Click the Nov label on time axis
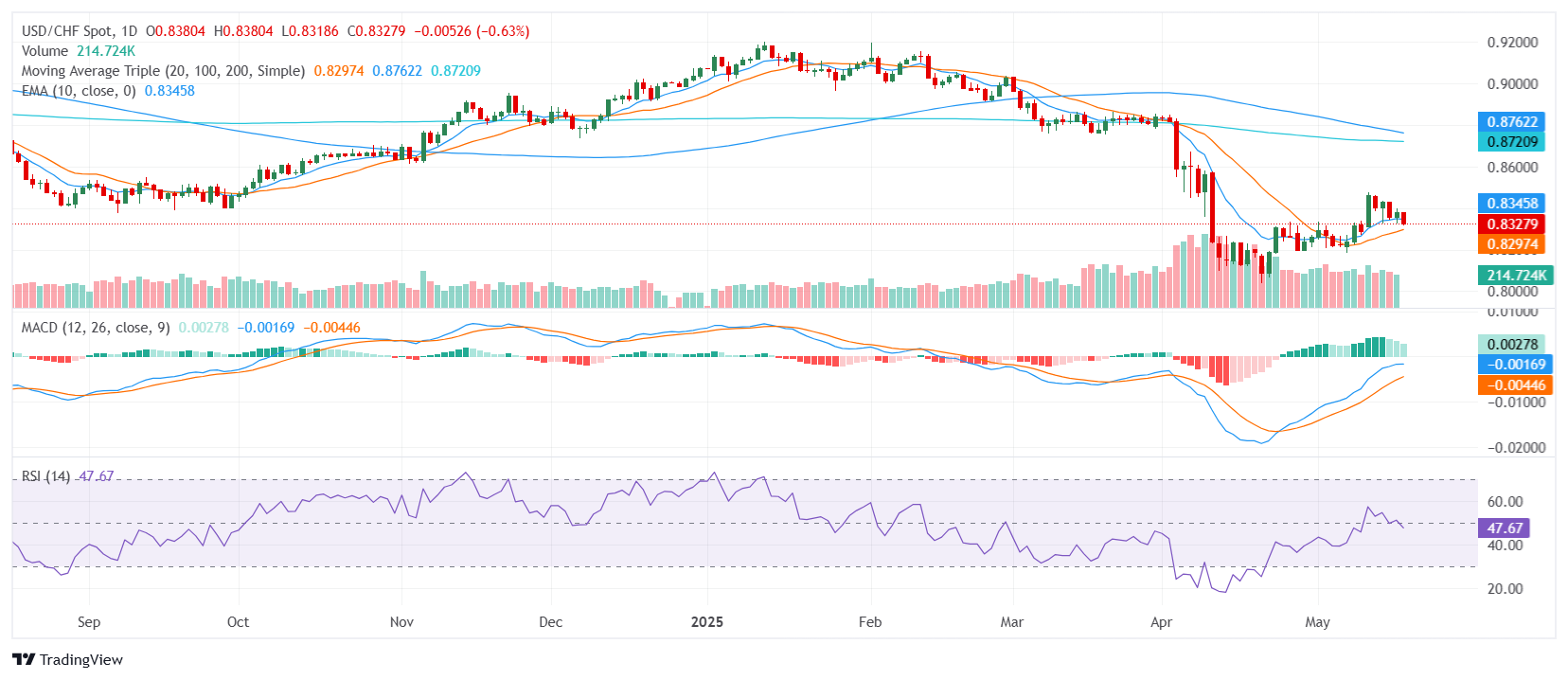Image resolution: width=1568 pixels, height=680 pixels. (401, 622)
